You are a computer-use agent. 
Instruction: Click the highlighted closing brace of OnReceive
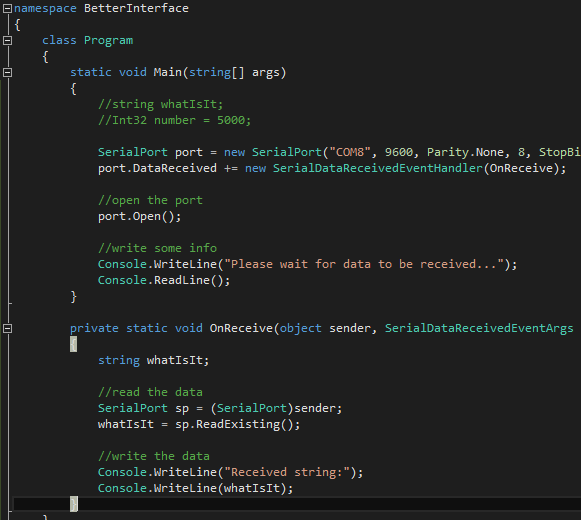pos(74,504)
